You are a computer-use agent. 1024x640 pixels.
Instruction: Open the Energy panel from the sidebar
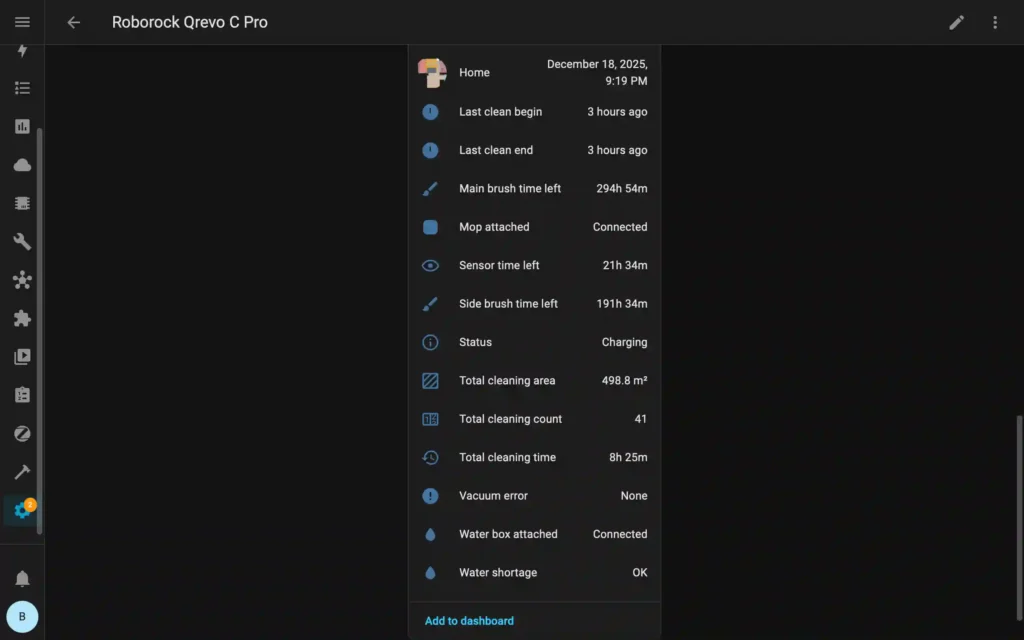22,50
